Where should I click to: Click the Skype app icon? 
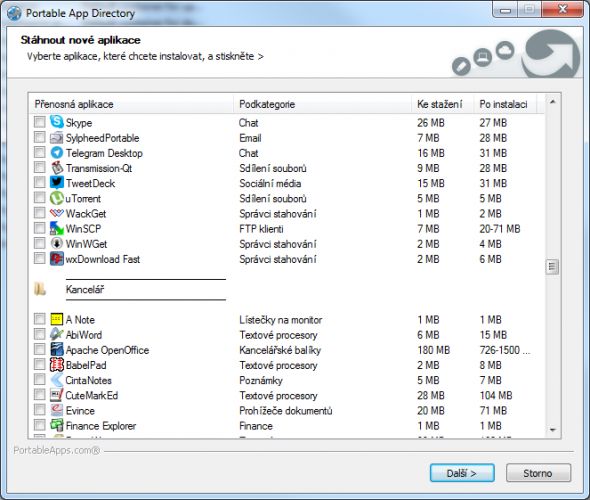click(56, 122)
